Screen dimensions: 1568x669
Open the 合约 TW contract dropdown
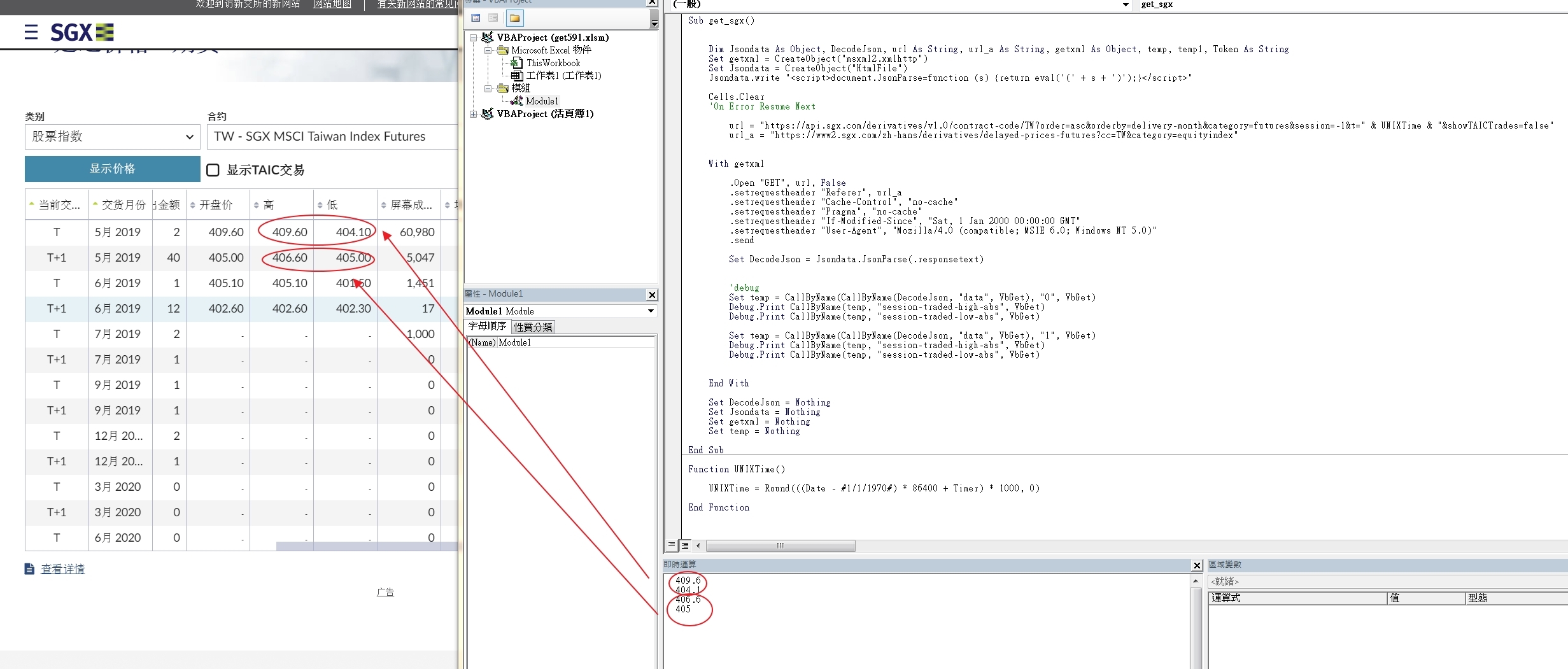[x=332, y=137]
